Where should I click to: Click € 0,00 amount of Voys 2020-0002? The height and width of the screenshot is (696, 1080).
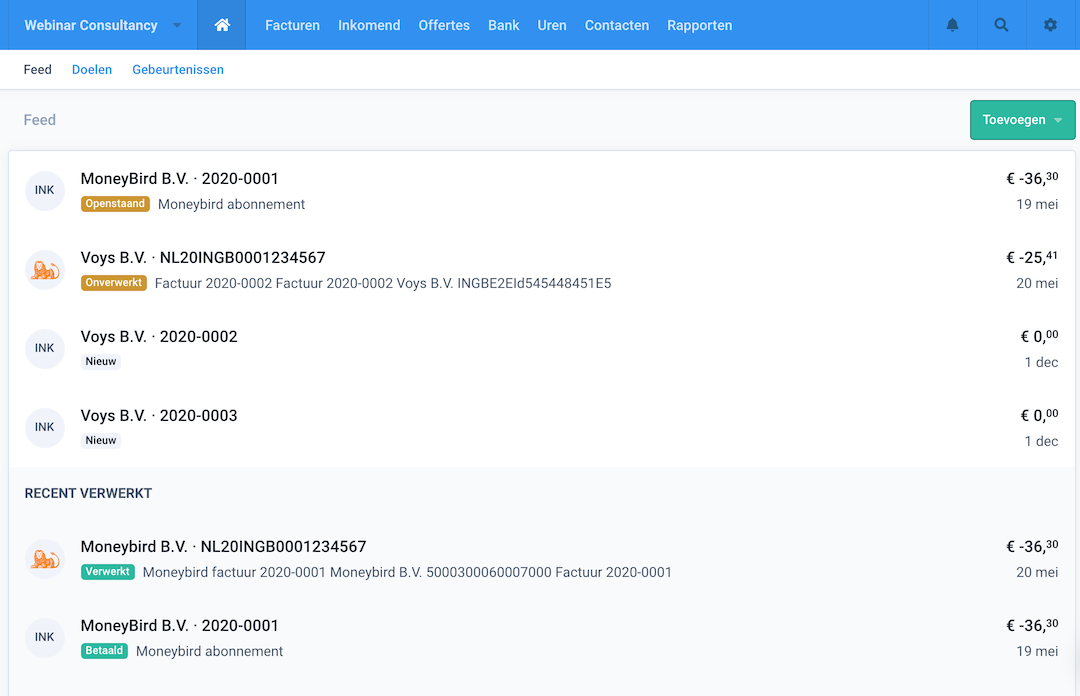[x=1039, y=336]
